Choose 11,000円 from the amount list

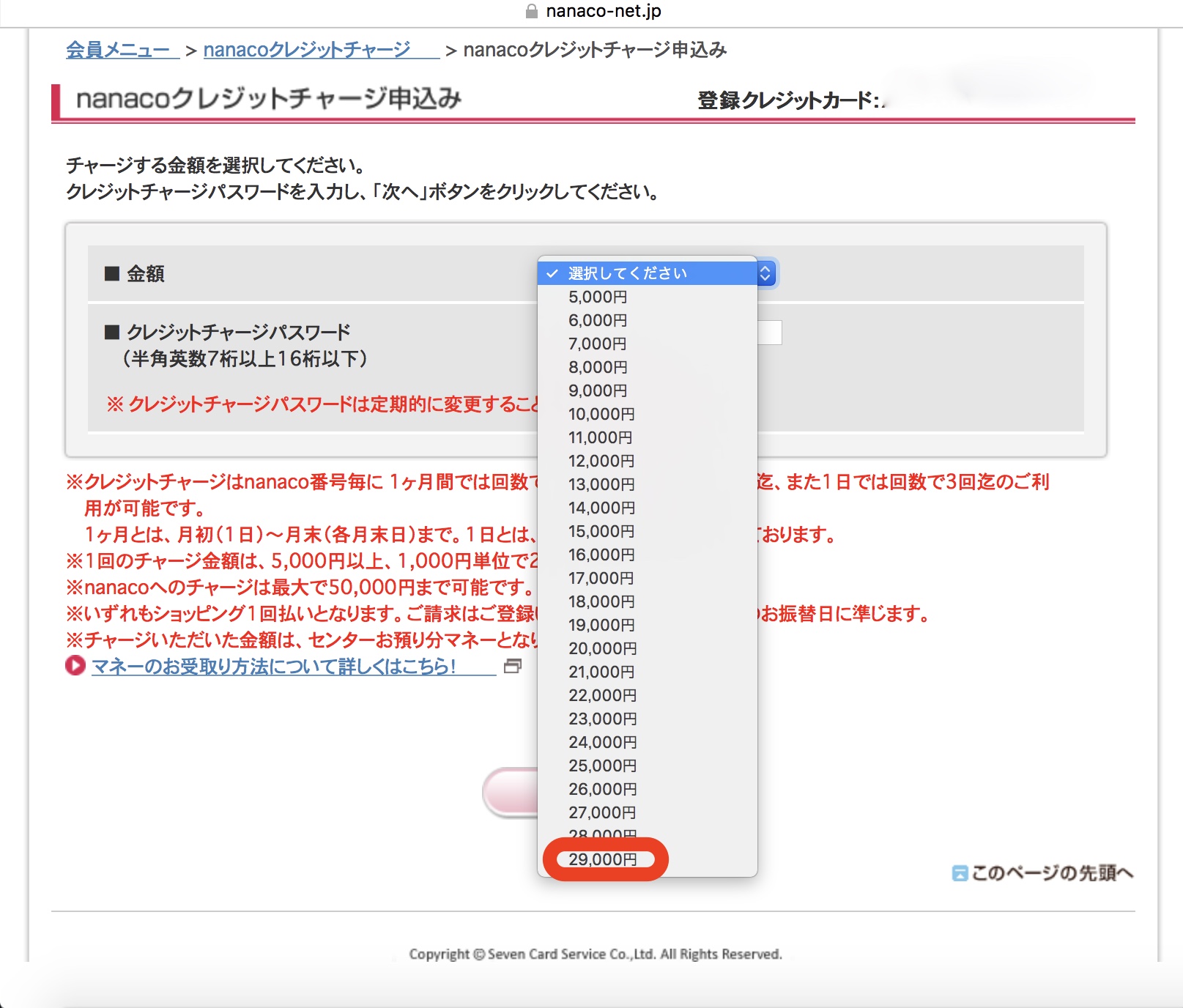pyautogui.click(x=648, y=437)
